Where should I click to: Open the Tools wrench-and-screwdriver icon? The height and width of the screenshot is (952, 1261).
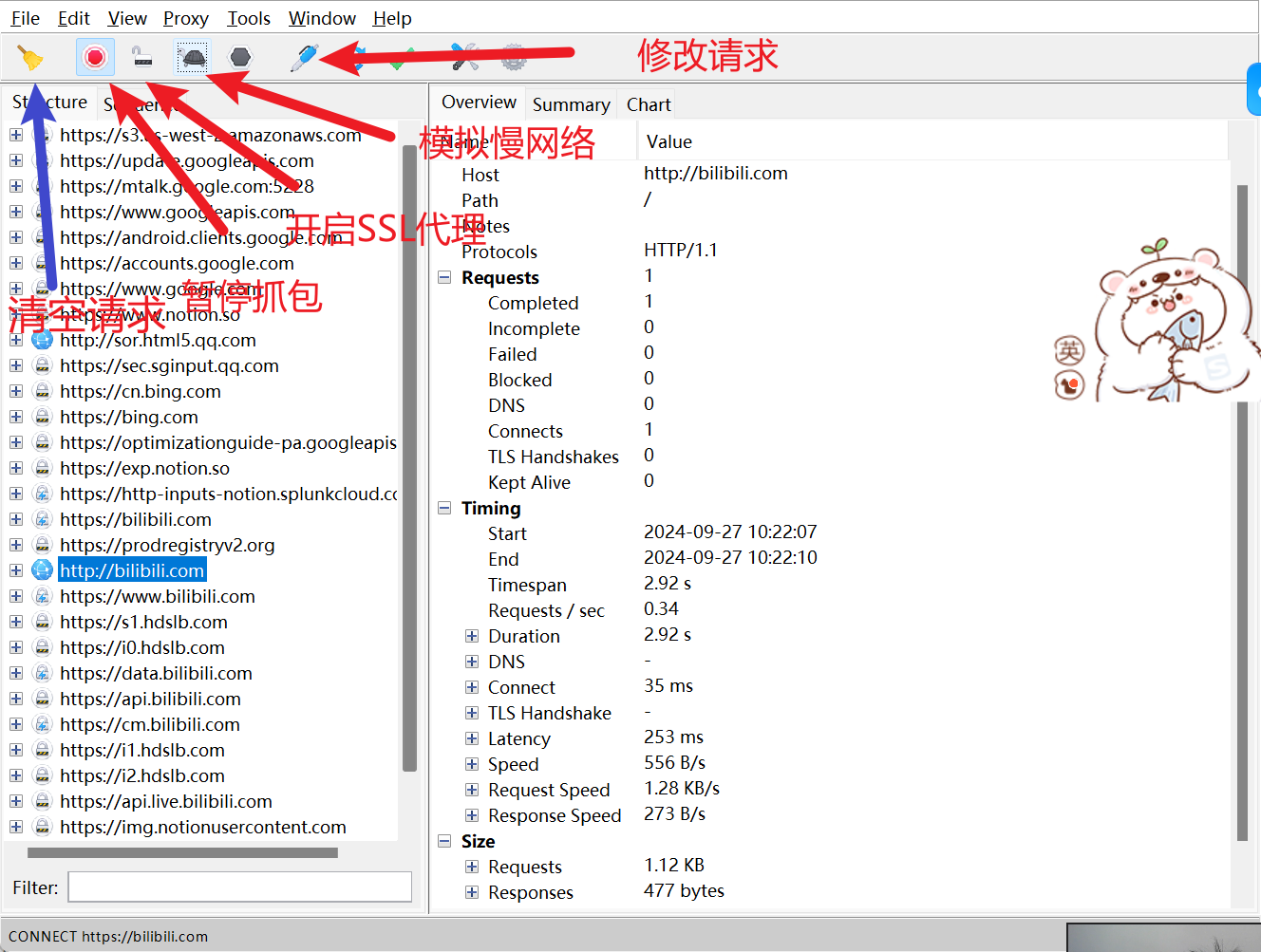pos(464,58)
